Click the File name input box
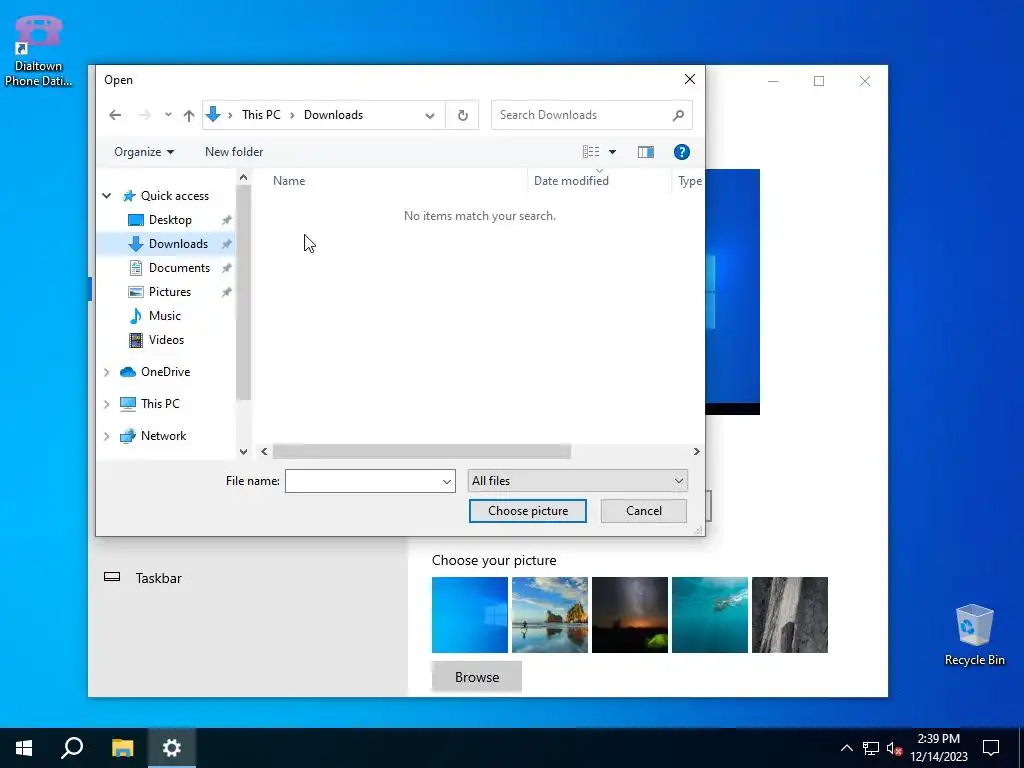The image size is (1024, 768). 362,481
